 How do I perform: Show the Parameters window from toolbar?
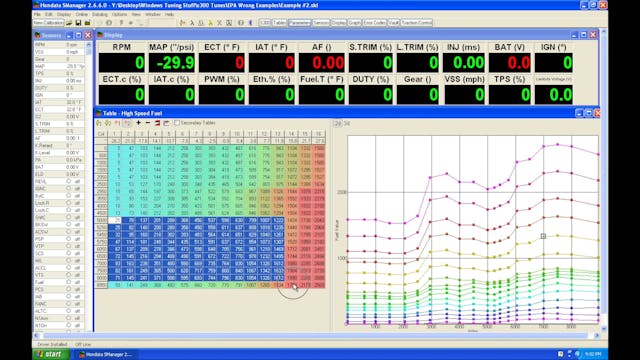click(300, 23)
